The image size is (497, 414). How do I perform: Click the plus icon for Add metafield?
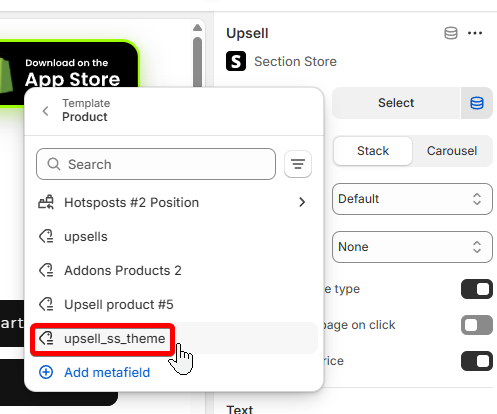tap(46, 372)
